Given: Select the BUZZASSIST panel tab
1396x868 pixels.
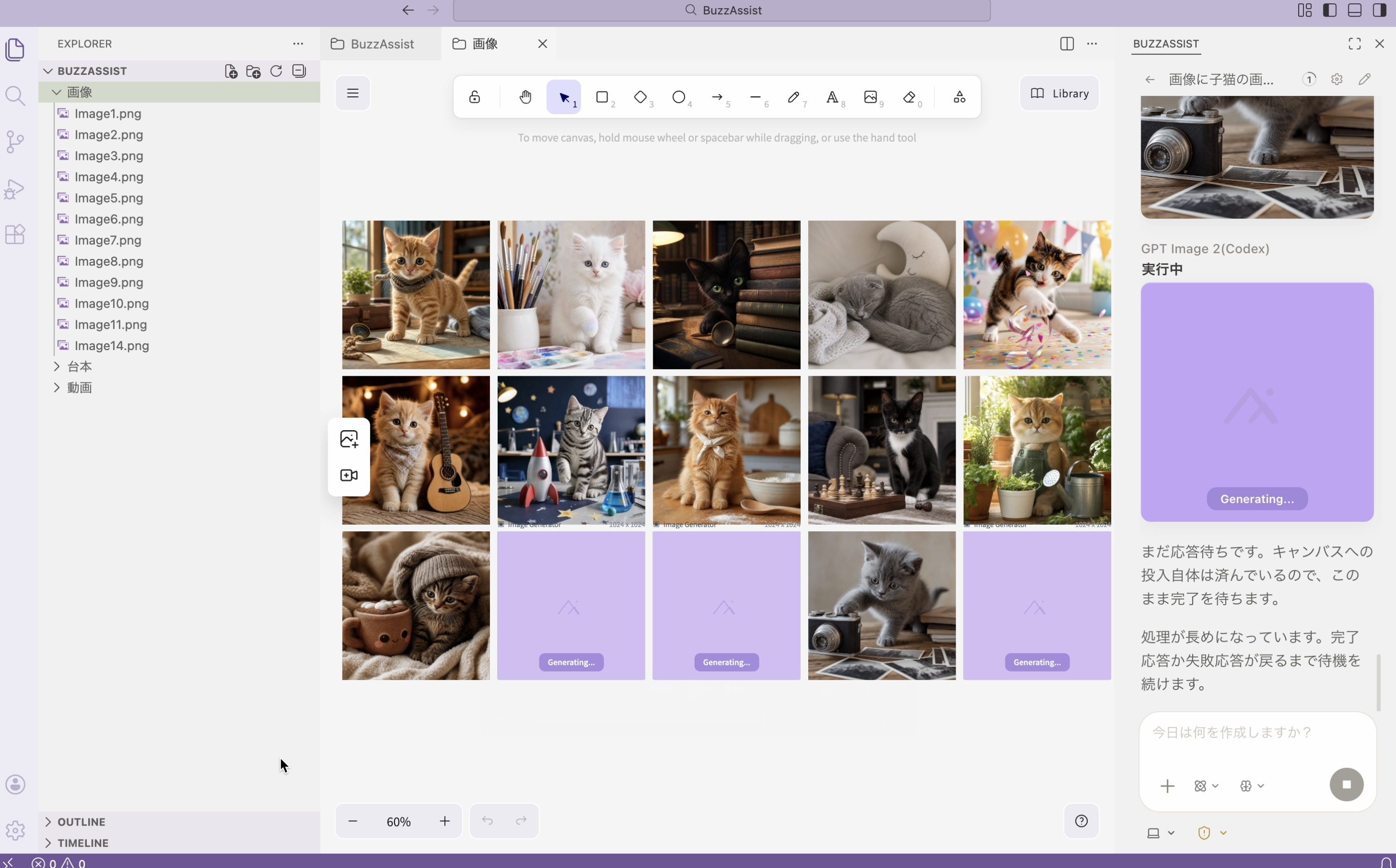Looking at the screenshot, I should 1166,43.
